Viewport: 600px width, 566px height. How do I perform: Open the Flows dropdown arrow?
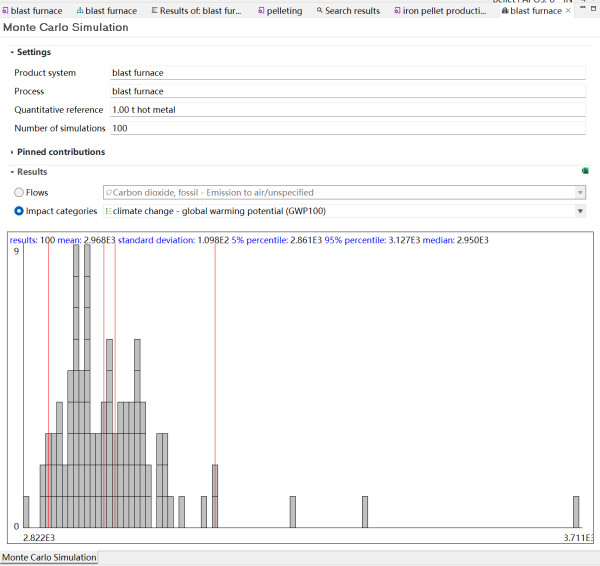[580, 192]
